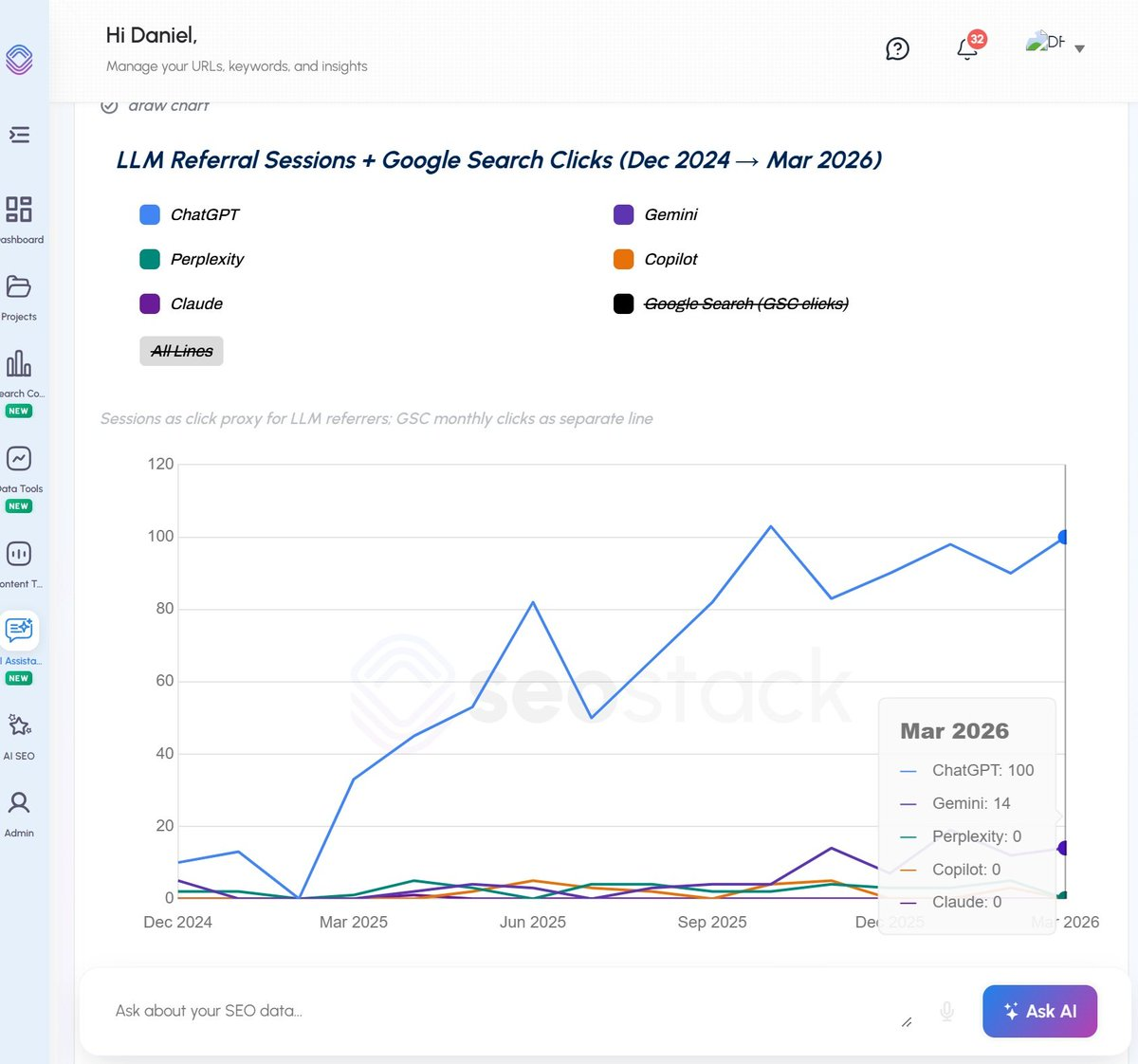
Task: Show the Google Search (GSC clicks) line
Action: 745,304
